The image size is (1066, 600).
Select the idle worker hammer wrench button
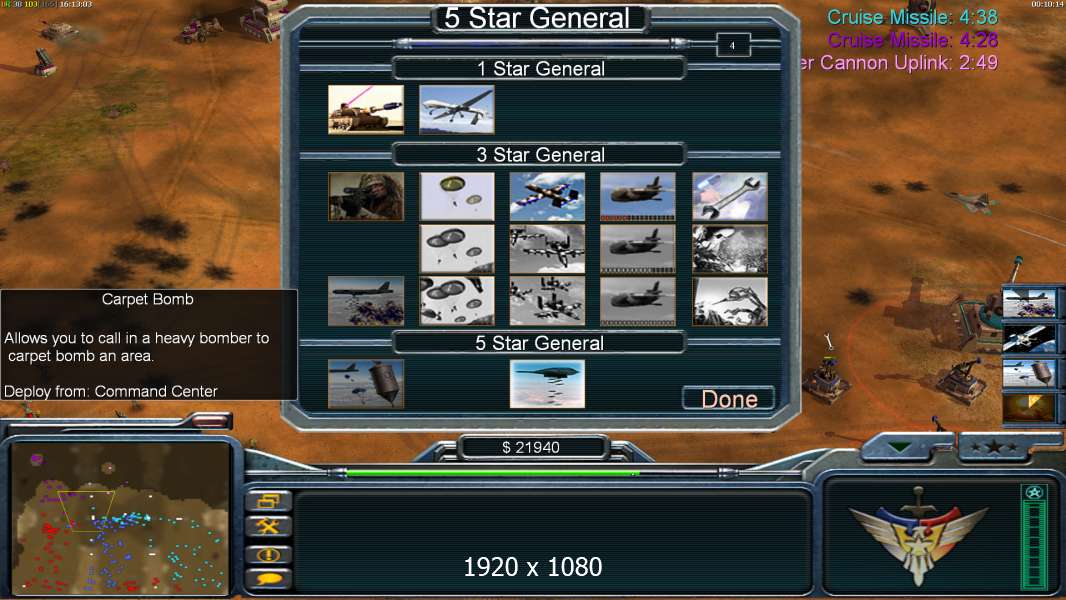click(x=269, y=527)
